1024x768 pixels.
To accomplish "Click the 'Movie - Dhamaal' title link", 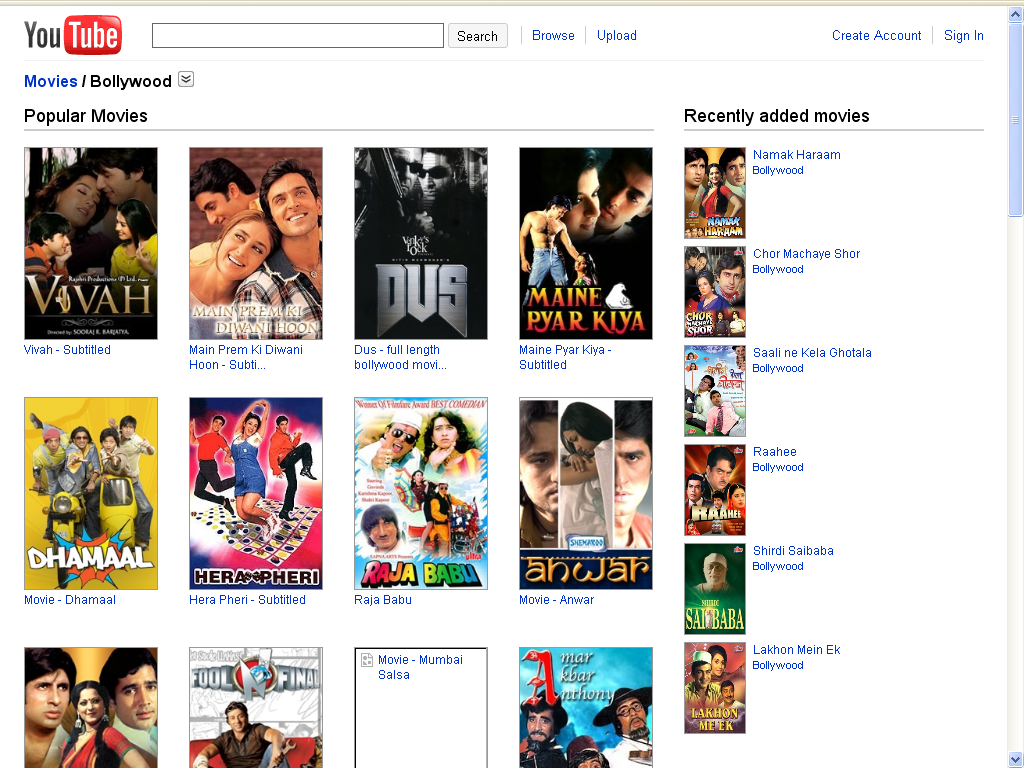I will pyautogui.click(x=70, y=600).
